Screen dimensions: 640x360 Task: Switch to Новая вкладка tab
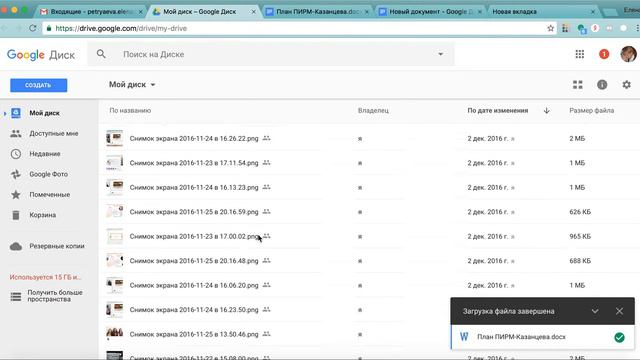(x=543, y=12)
